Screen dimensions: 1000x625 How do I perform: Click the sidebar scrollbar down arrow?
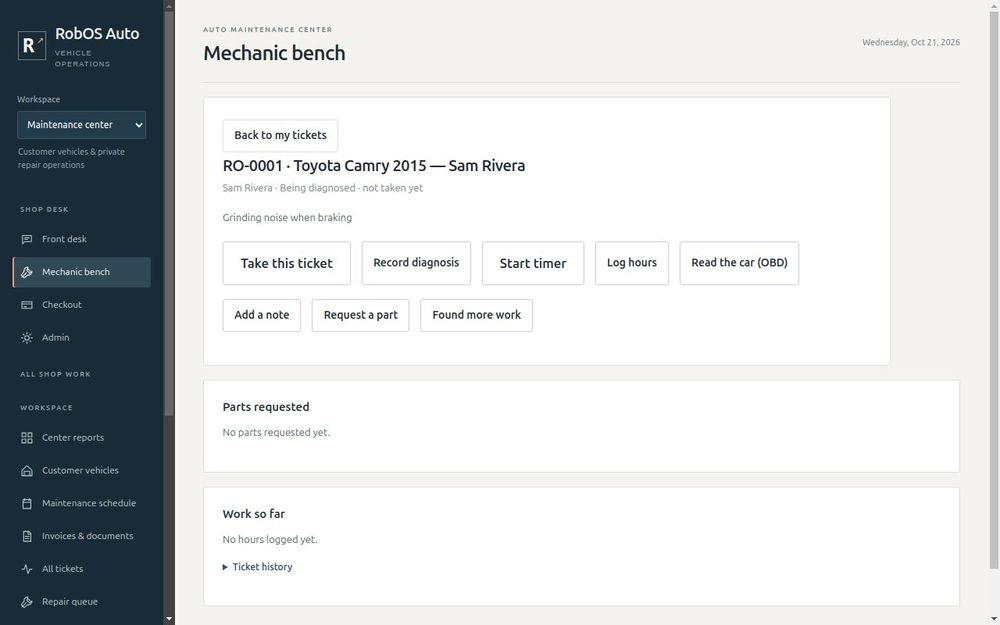click(x=169, y=619)
